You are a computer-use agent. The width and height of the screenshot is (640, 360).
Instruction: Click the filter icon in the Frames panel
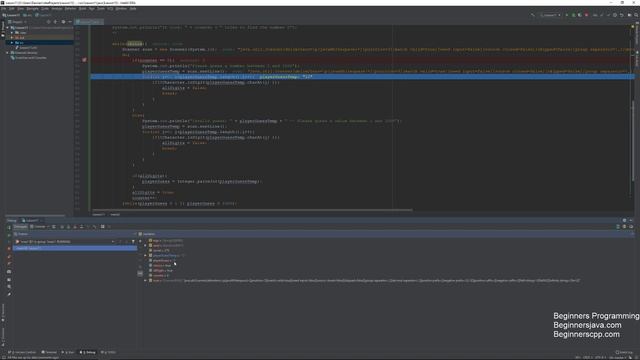[133, 242]
